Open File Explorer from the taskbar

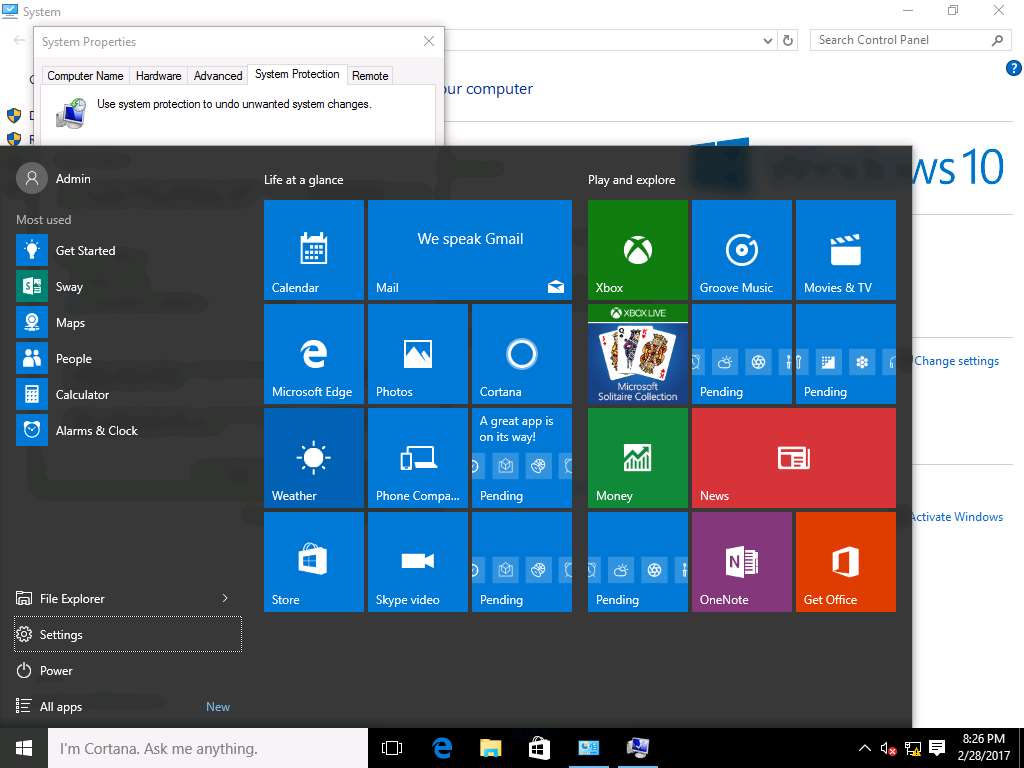point(490,748)
